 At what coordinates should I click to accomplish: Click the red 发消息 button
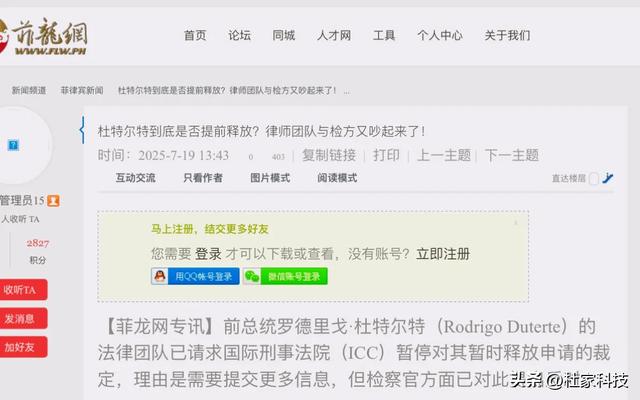point(23,318)
